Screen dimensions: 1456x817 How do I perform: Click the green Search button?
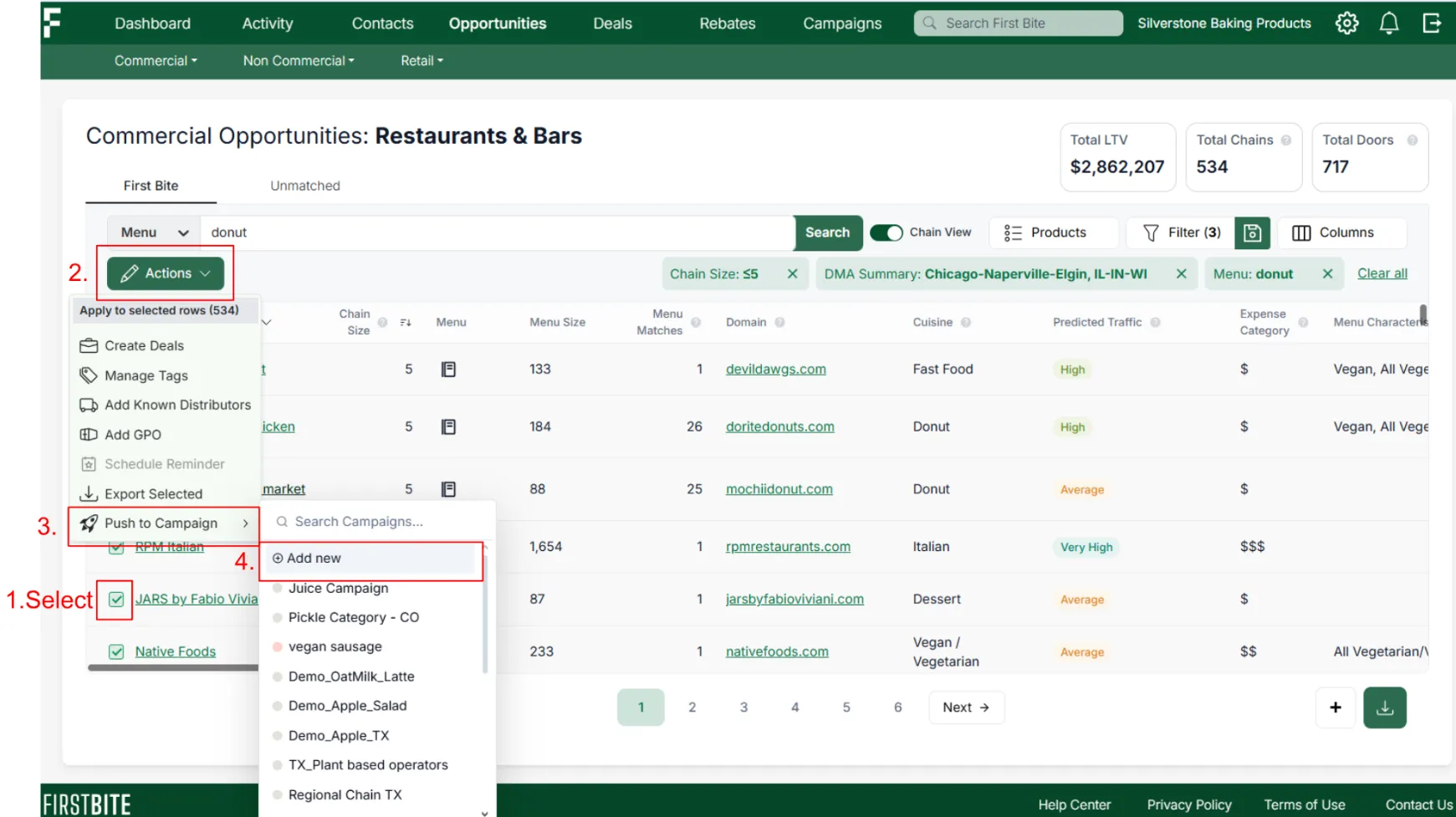tap(828, 232)
